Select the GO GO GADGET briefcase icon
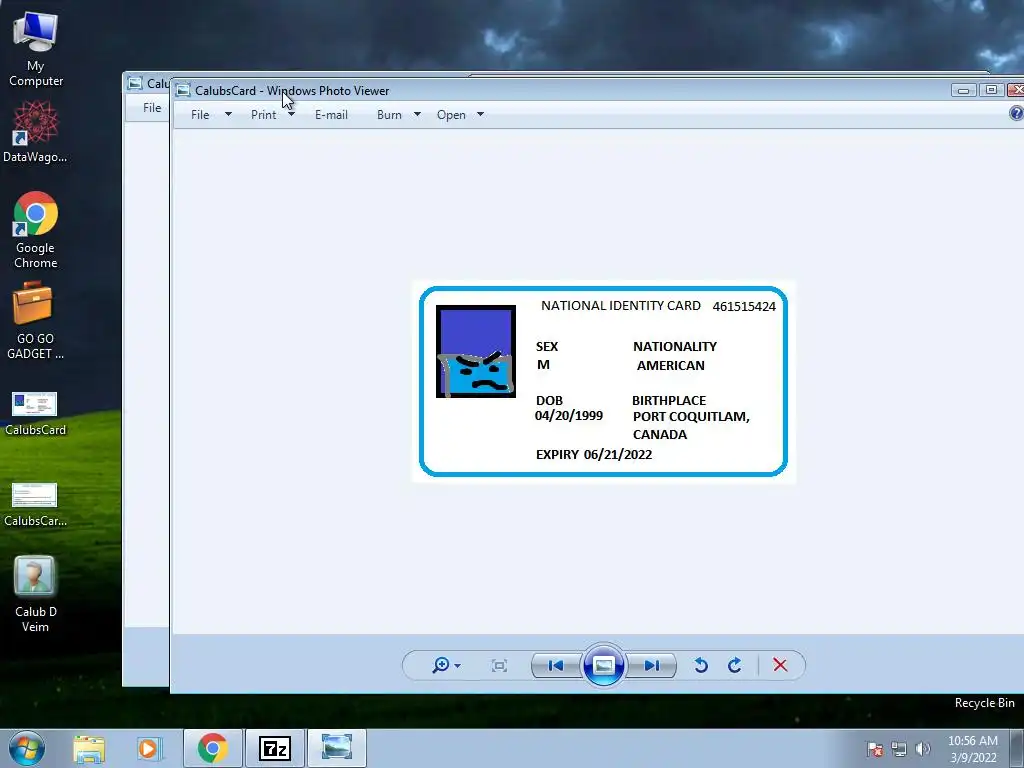The height and width of the screenshot is (768, 1024). 35,321
